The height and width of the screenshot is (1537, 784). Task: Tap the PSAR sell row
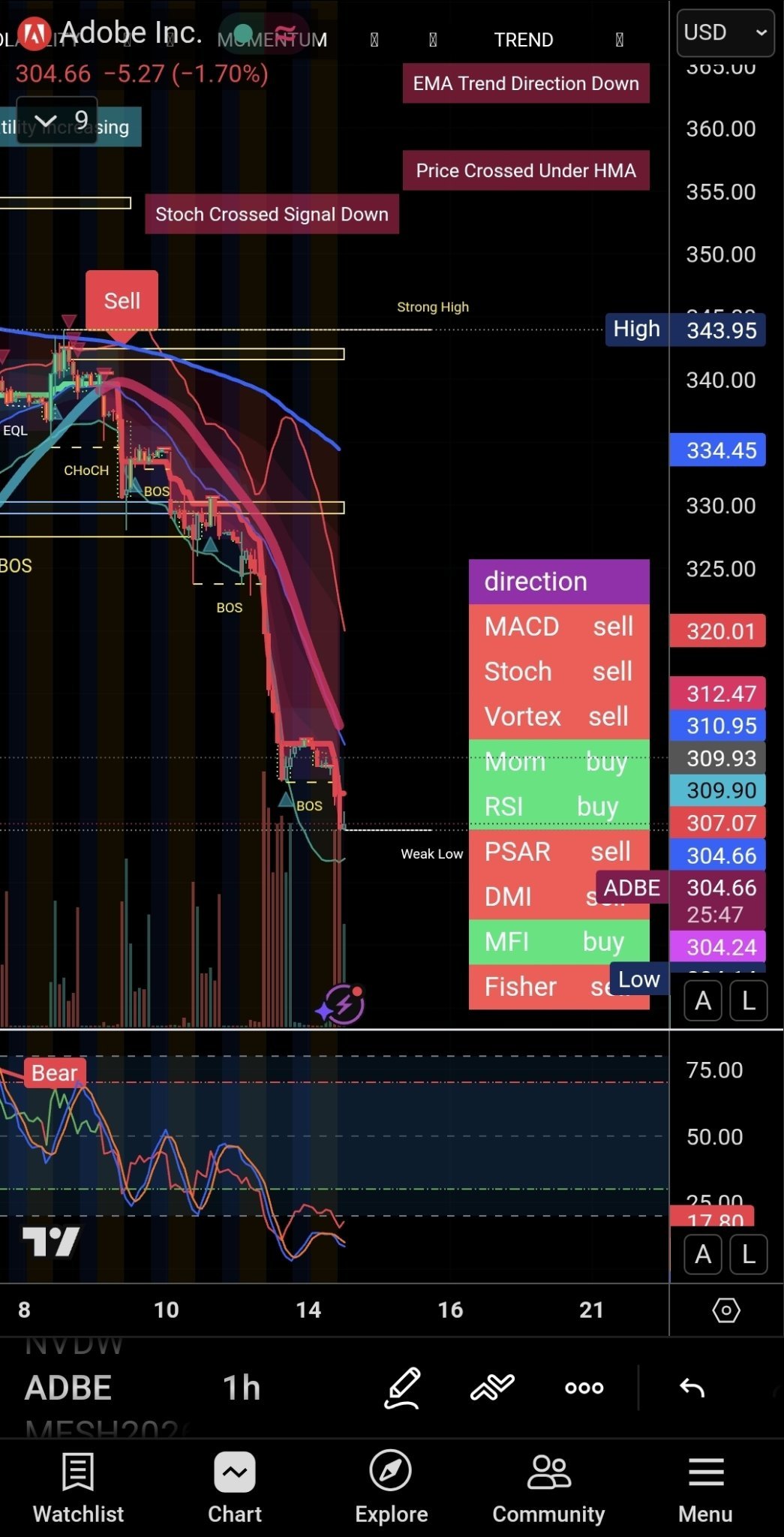[x=559, y=852]
